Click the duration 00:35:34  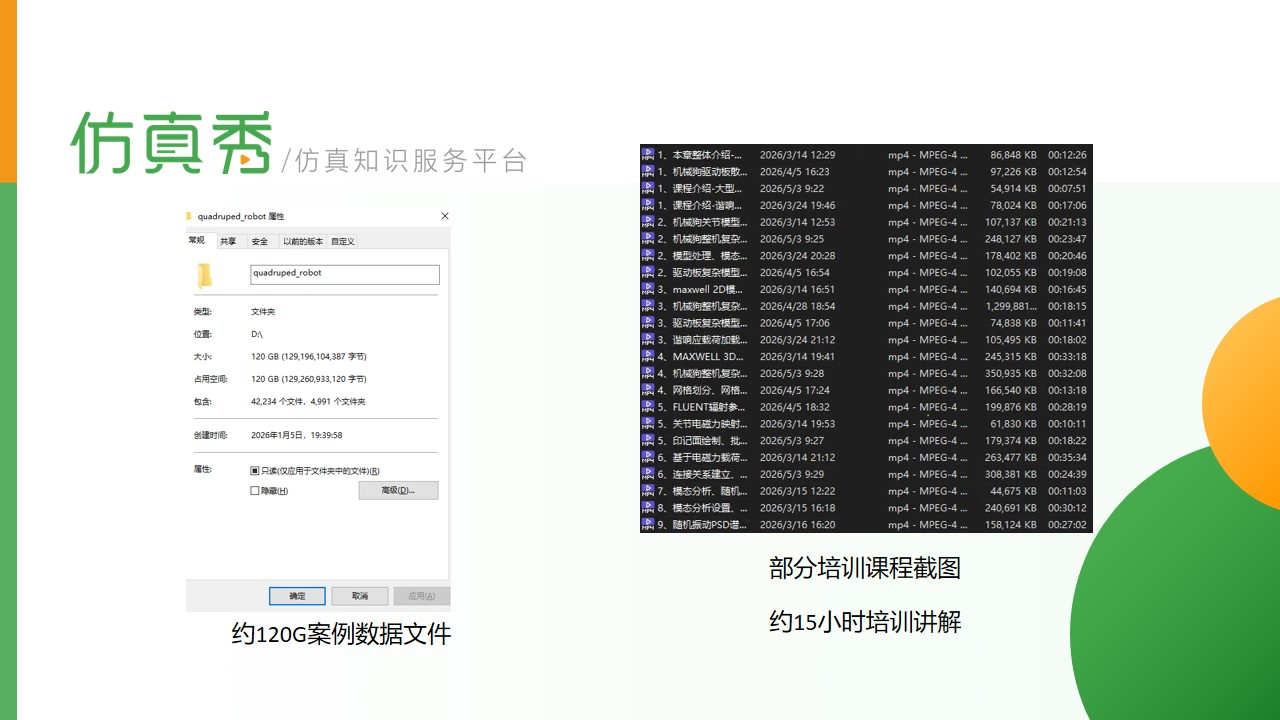(x=1067, y=457)
